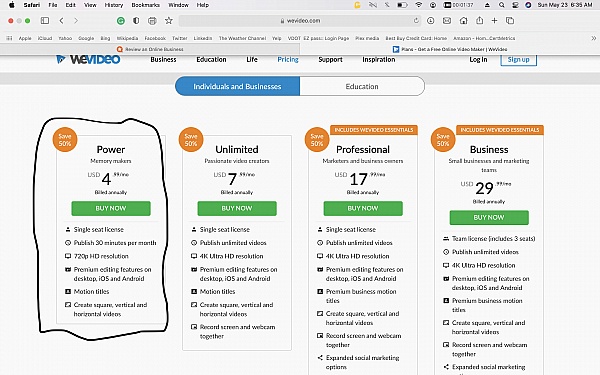Viewport: 600px width, 375px height.
Task: Click Includes WeVideo Essentials banner on Professional
Action: pos(374,130)
